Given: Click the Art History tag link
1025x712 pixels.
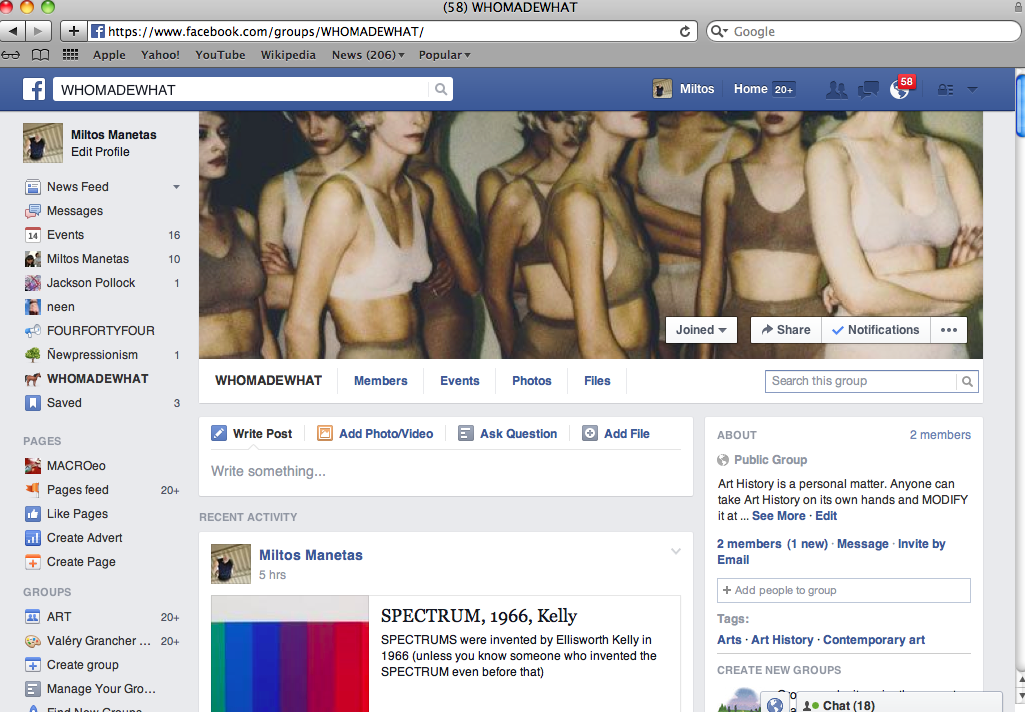Looking at the screenshot, I should (x=782, y=640).
